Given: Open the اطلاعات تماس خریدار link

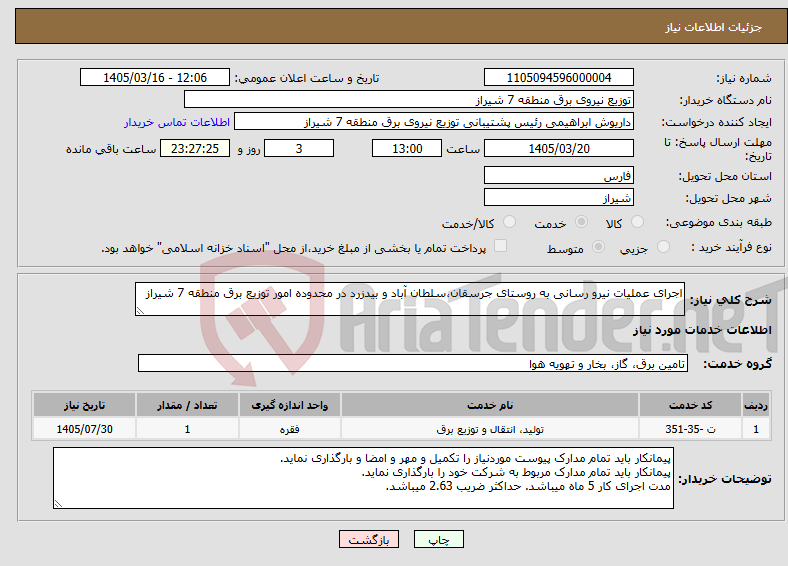Looking at the screenshot, I should tap(177, 122).
